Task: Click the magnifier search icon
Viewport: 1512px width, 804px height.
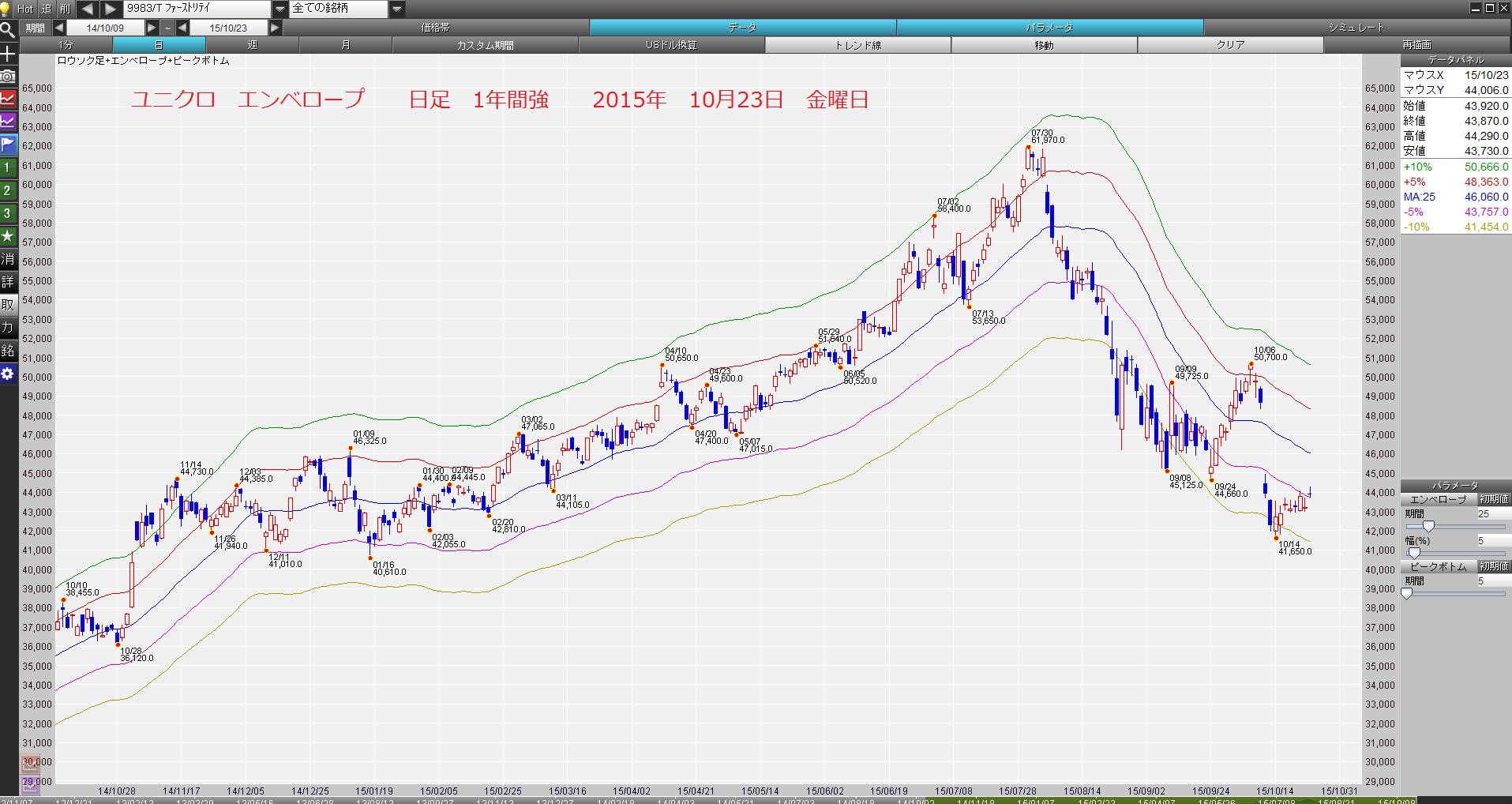Action: (x=8, y=30)
